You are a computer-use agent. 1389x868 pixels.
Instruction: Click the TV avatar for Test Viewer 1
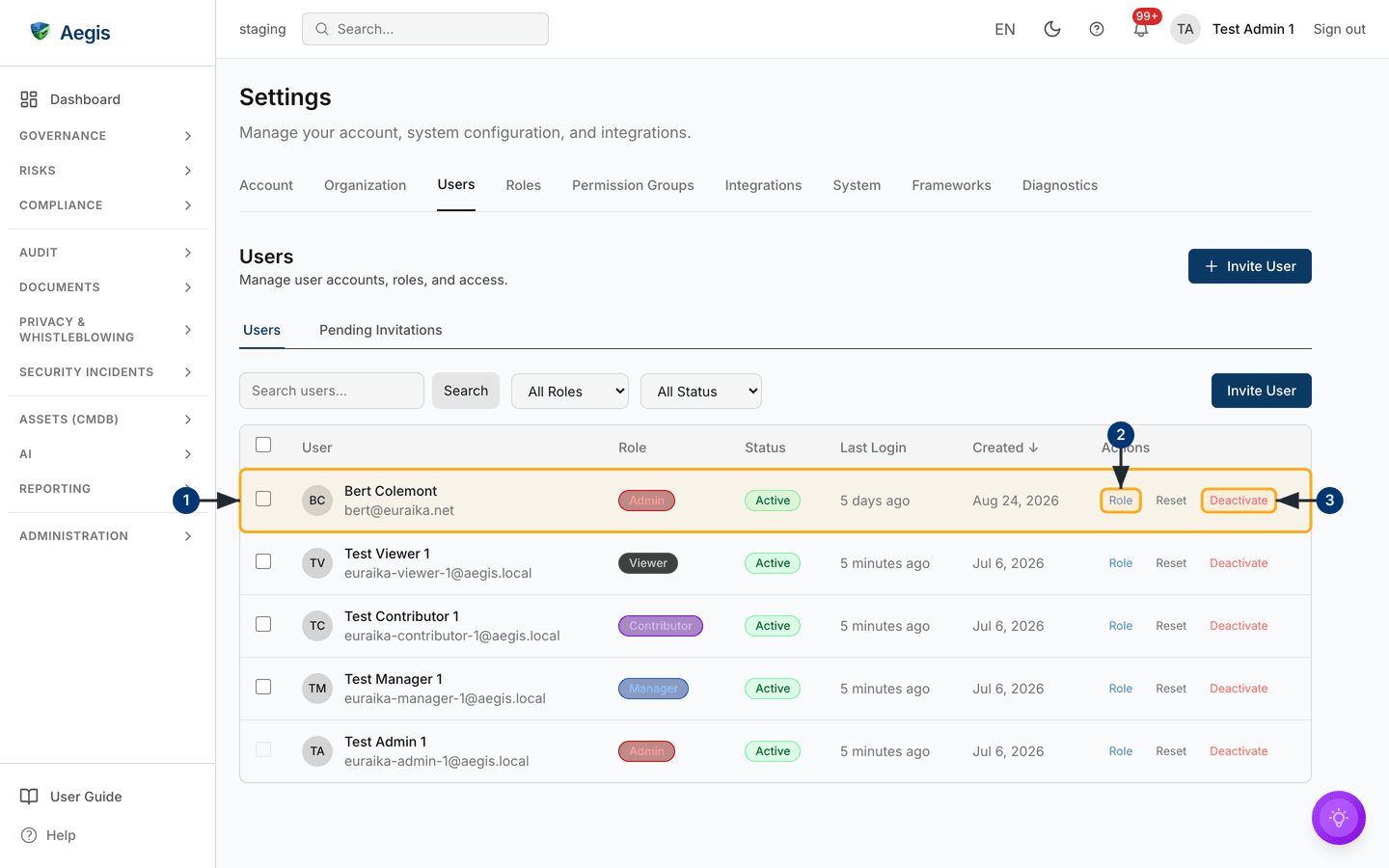[317, 563]
